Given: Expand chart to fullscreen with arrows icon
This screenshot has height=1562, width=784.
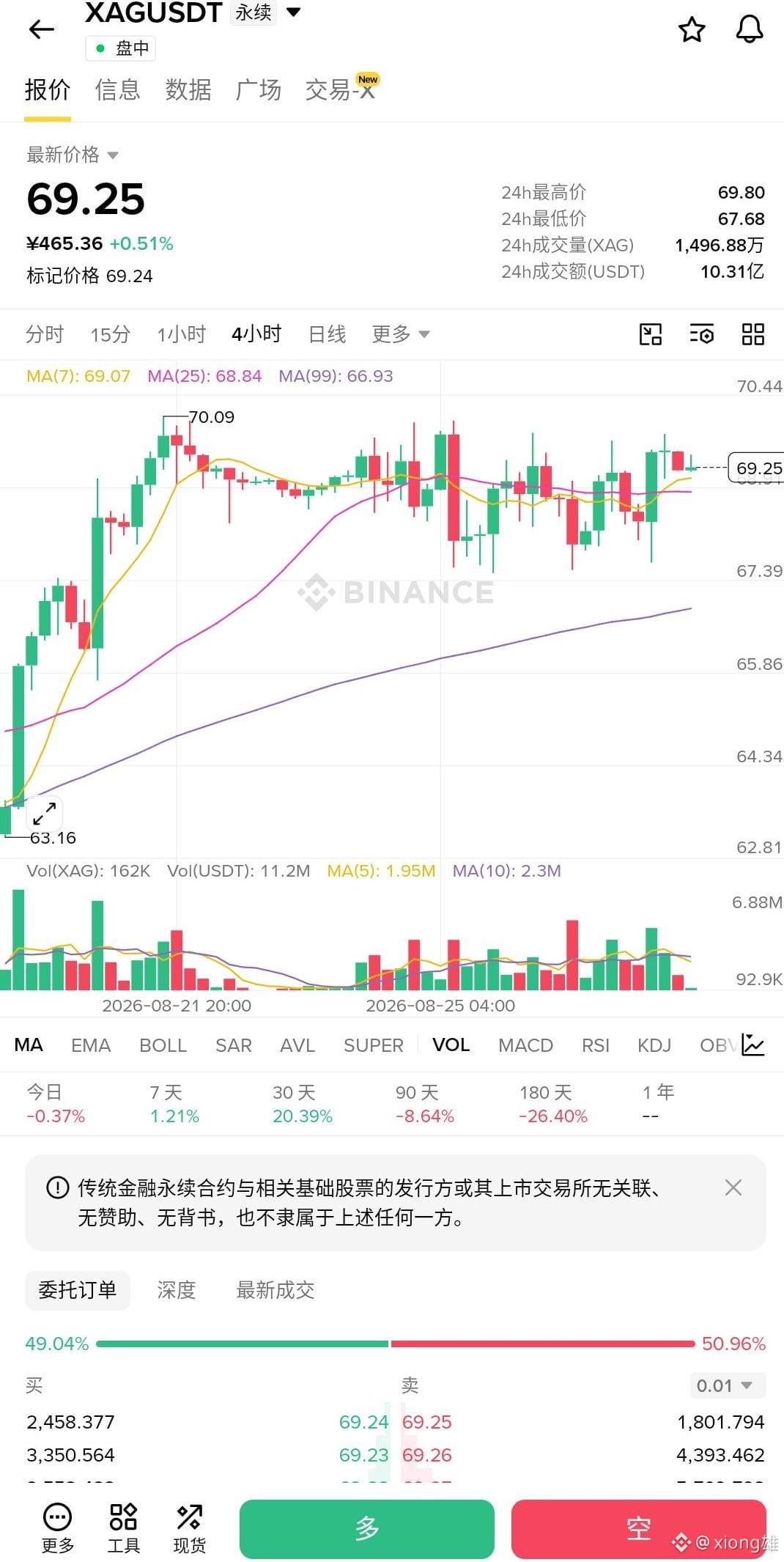Looking at the screenshot, I should [x=45, y=814].
